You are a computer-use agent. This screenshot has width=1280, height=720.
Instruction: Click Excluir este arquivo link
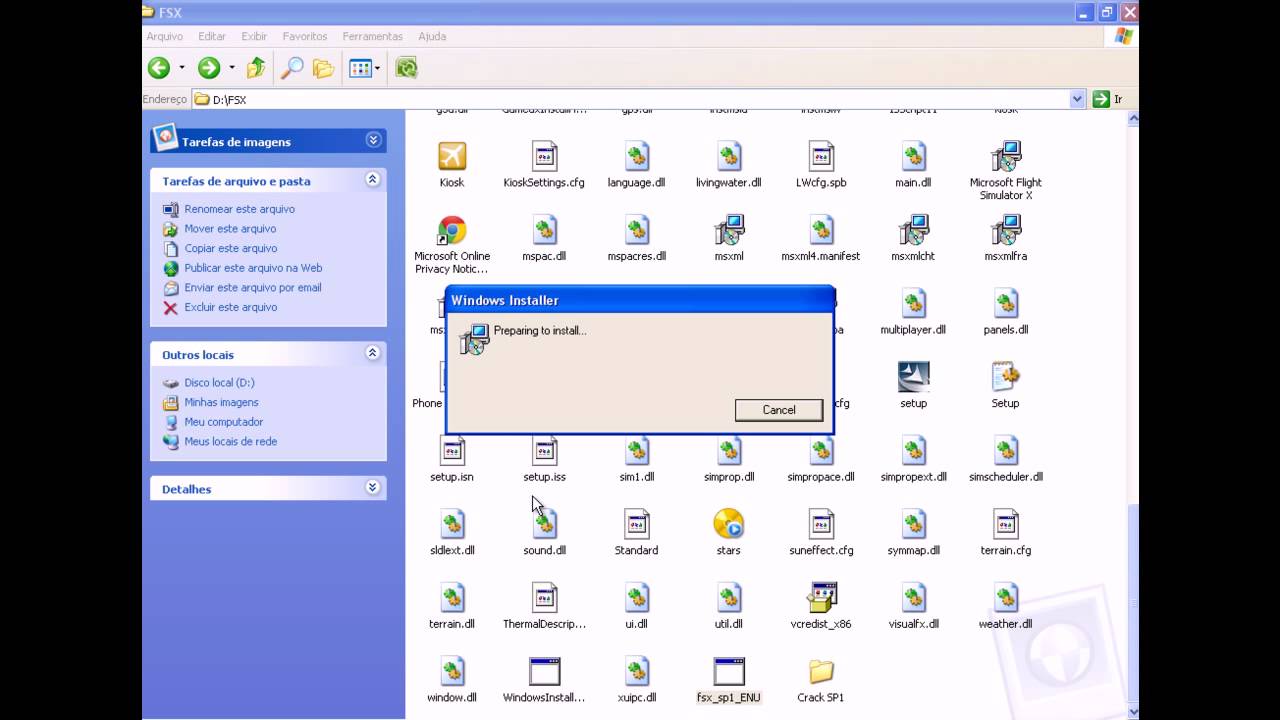[x=230, y=307]
